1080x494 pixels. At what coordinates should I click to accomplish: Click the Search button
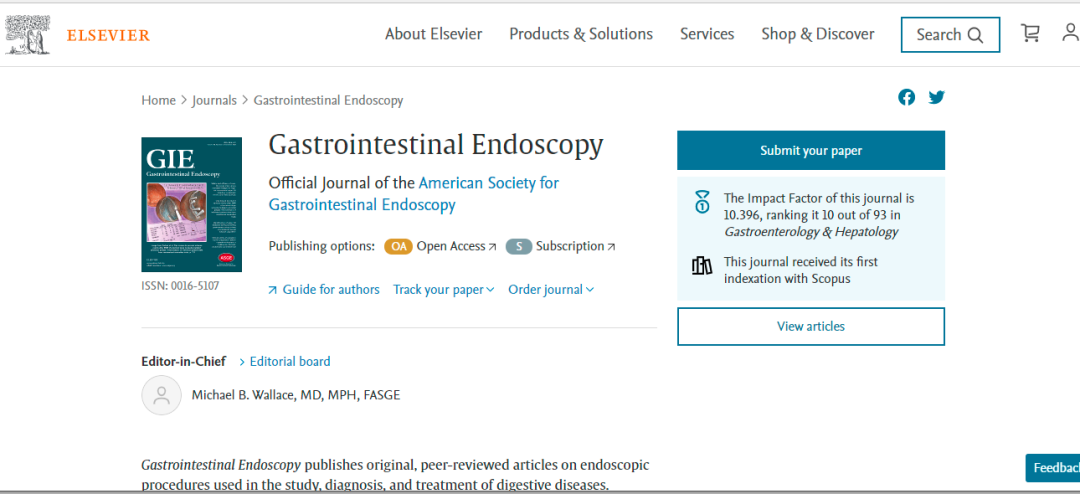[949, 35]
